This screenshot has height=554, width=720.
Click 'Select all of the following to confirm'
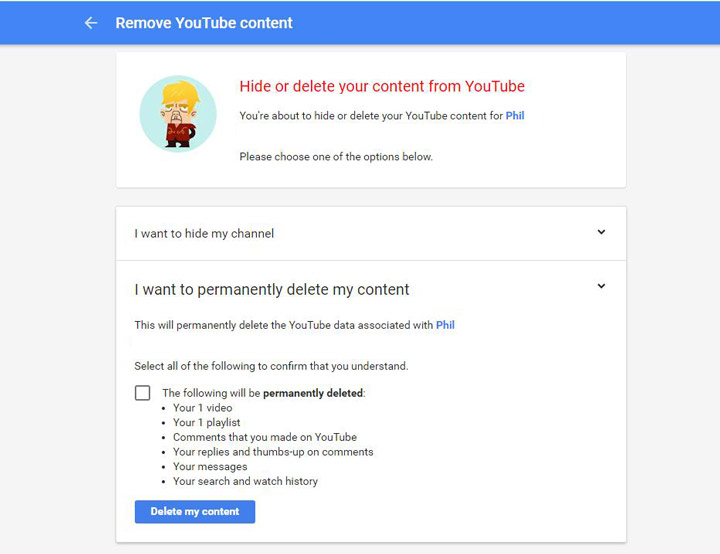pyautogui.click(x=271, y=366)
